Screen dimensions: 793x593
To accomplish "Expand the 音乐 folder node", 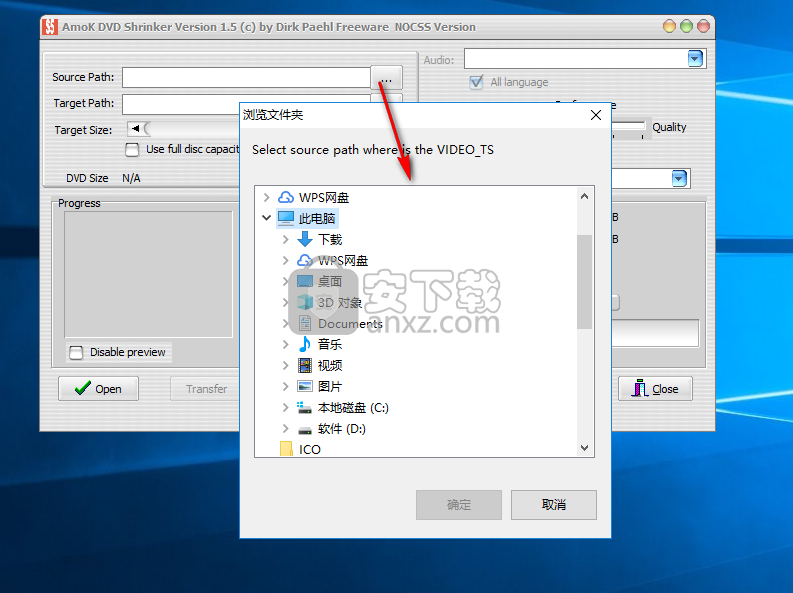I will click(286, 344).
